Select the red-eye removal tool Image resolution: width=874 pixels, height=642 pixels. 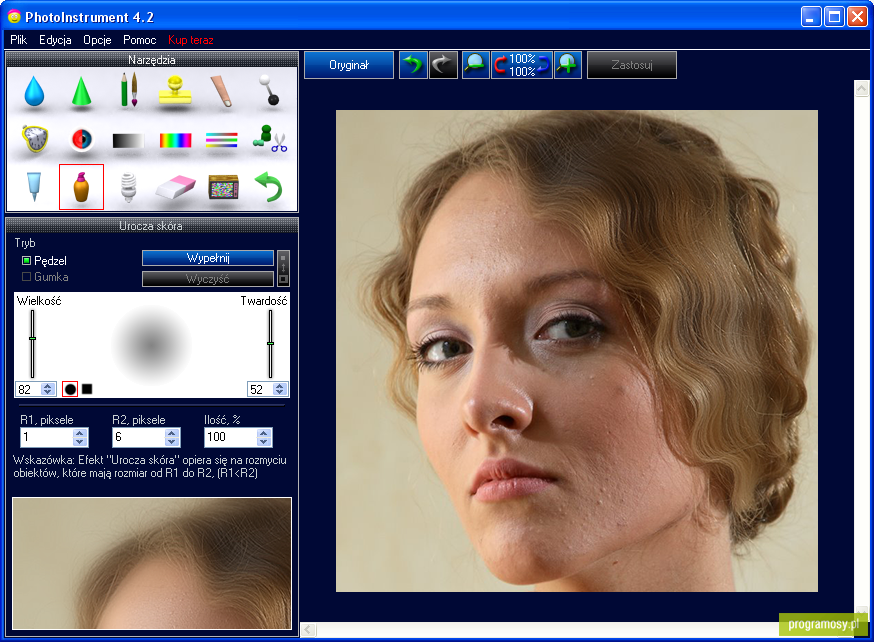click(81, 139)
